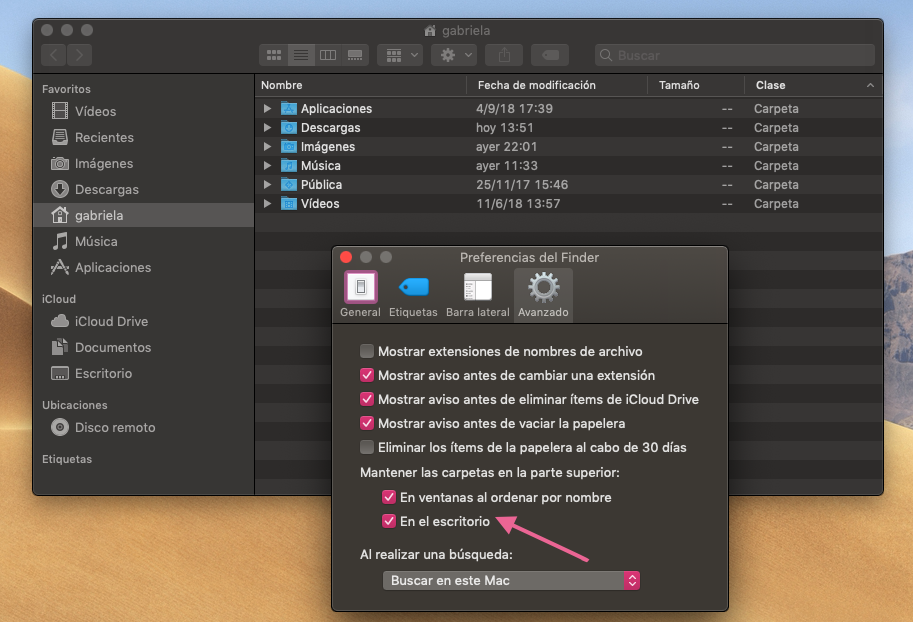The height and width of the screenshot is (622, 913).
Task: Open Disco remoto in the sidebar
Action: pyautogui.click(x=144, y=427)
